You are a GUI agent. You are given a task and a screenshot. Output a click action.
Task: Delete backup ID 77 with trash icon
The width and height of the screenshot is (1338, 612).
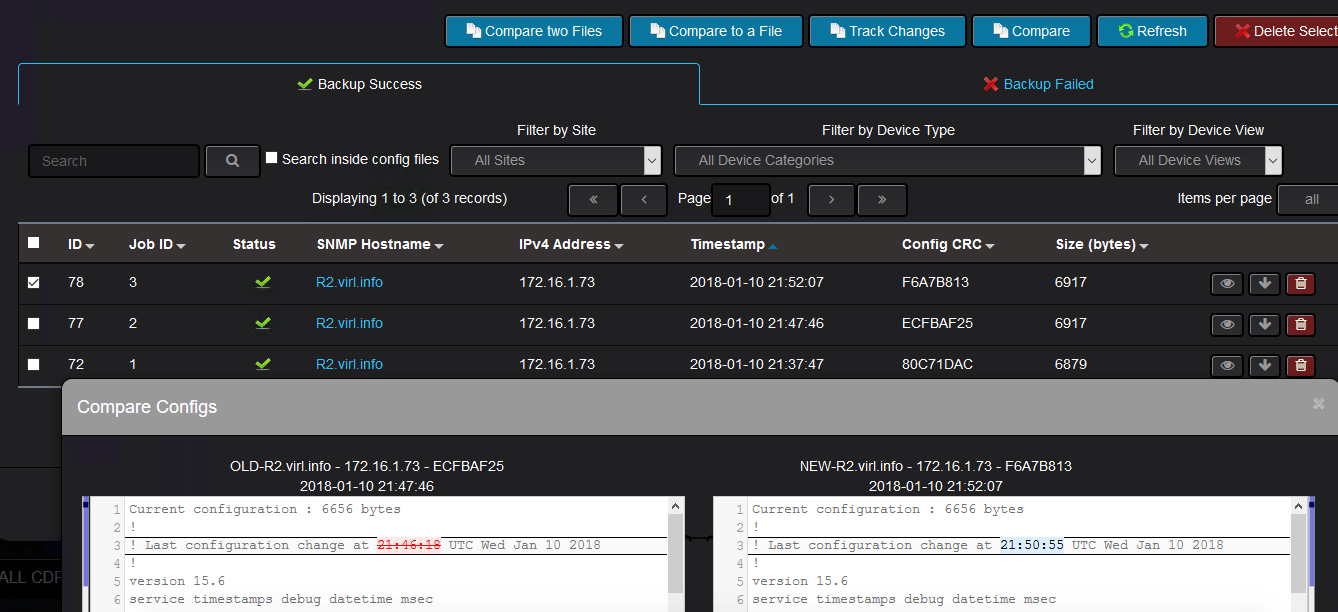point(1300,324)
